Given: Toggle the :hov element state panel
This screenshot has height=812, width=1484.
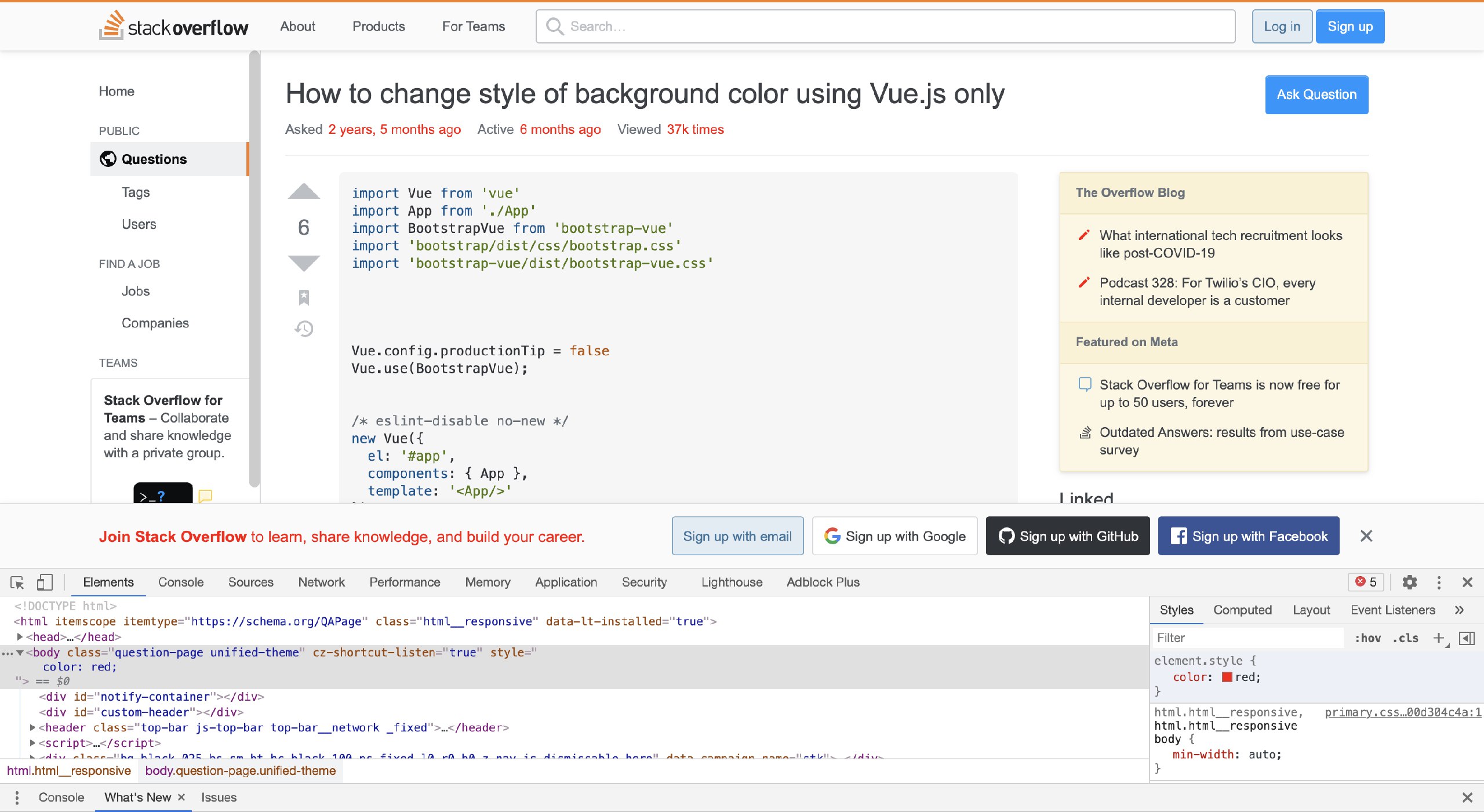Looking at the screenshot, I should (x=1367, y=638).
